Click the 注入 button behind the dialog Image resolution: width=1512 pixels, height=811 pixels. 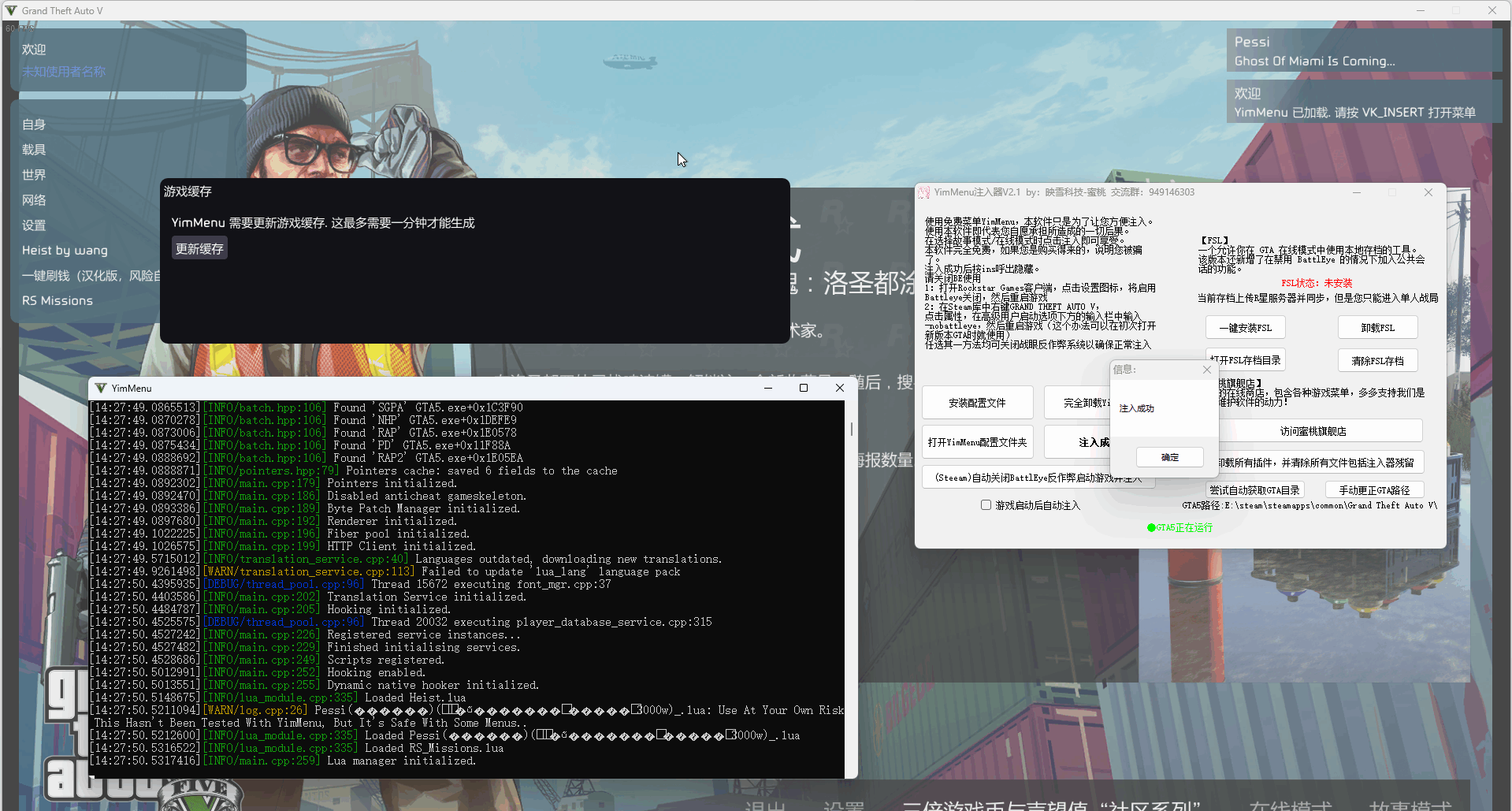(x=1077, y=442)
